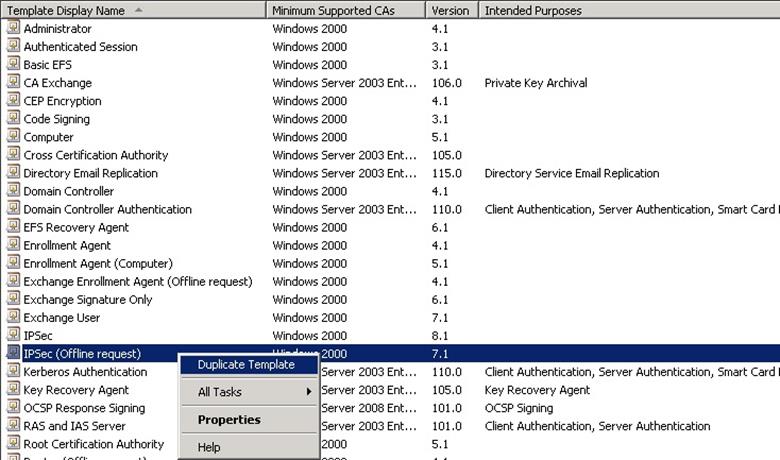Screen dimensions: 780x460
Task: Click the Exchange Enrollment Agent (Offline request) icon
Action: [13, 280]
